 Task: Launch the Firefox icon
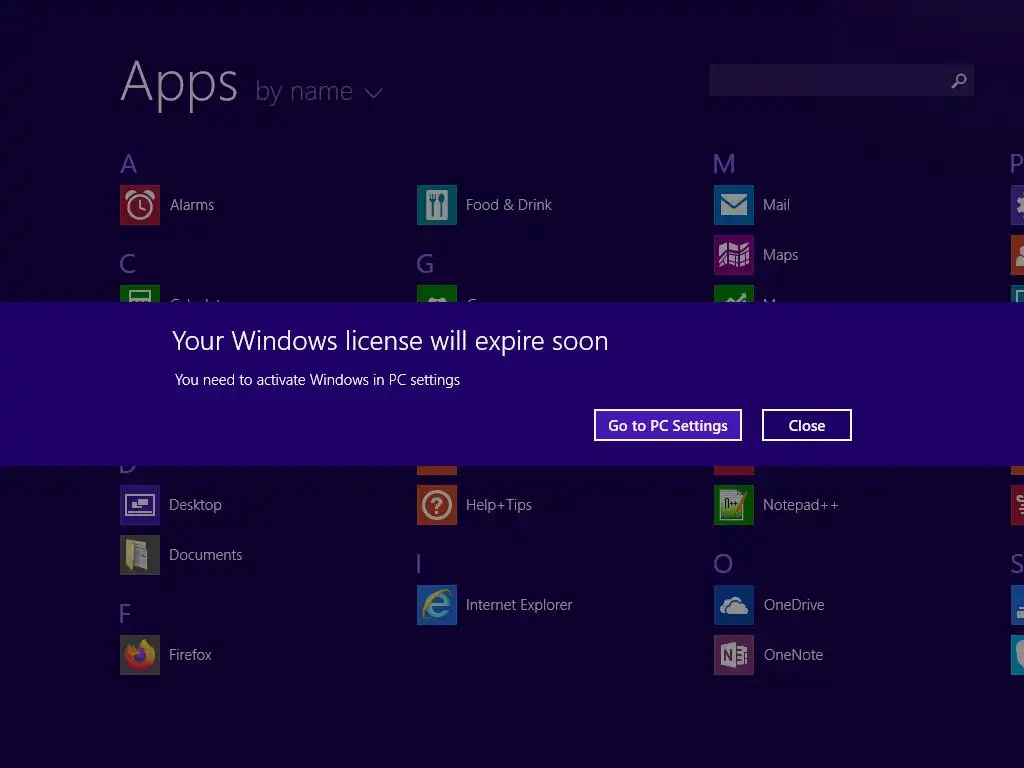[140, 655]
